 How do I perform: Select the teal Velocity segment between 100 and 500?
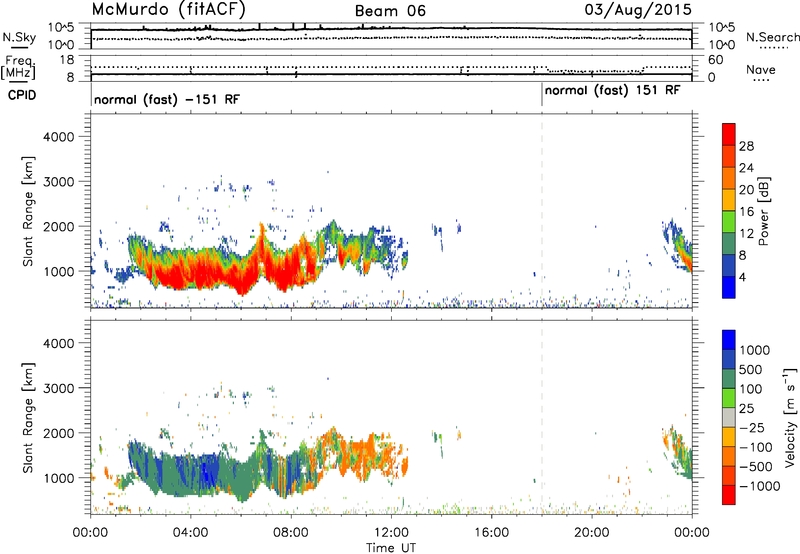click(x=729, y=379)
